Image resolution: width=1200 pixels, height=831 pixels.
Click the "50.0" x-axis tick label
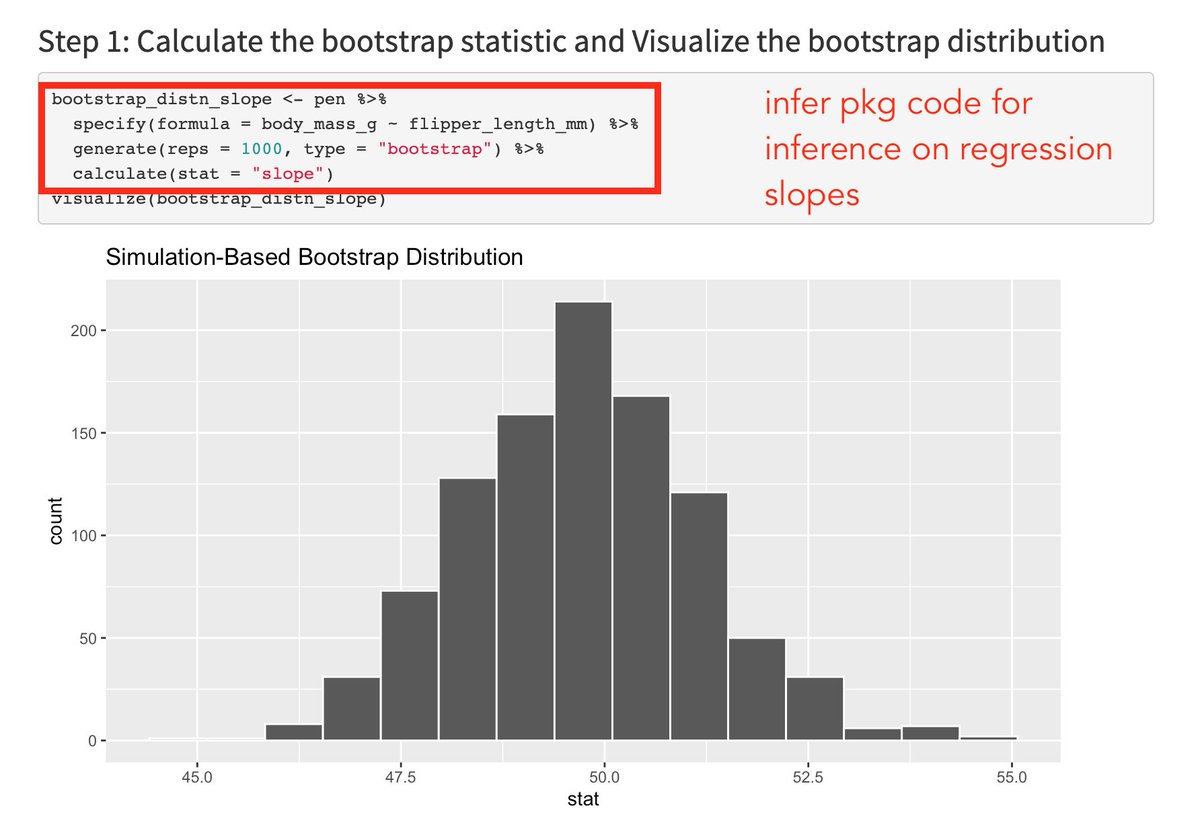pos(605,776)
